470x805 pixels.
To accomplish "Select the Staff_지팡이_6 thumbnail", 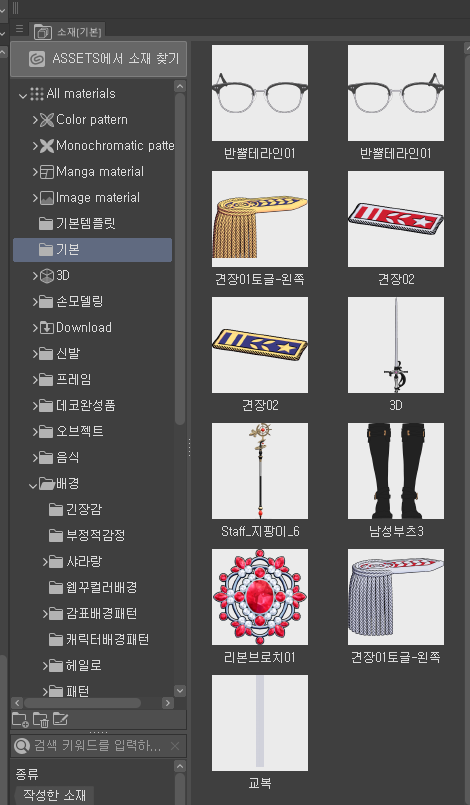I will pyautogui.click(x=260, y=471).
